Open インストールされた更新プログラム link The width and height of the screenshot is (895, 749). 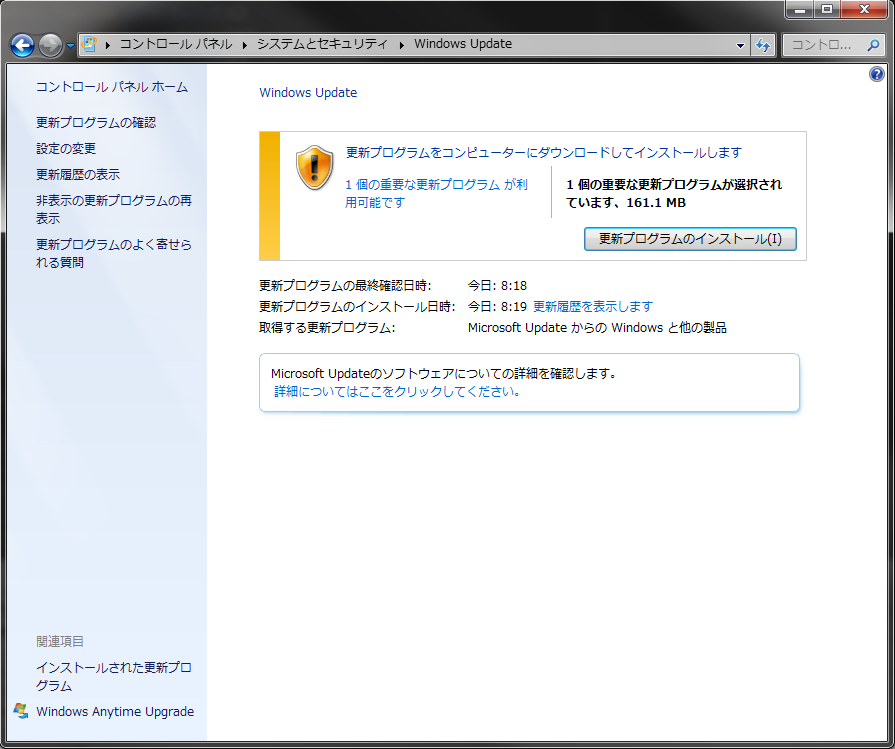tap(114, 676)
